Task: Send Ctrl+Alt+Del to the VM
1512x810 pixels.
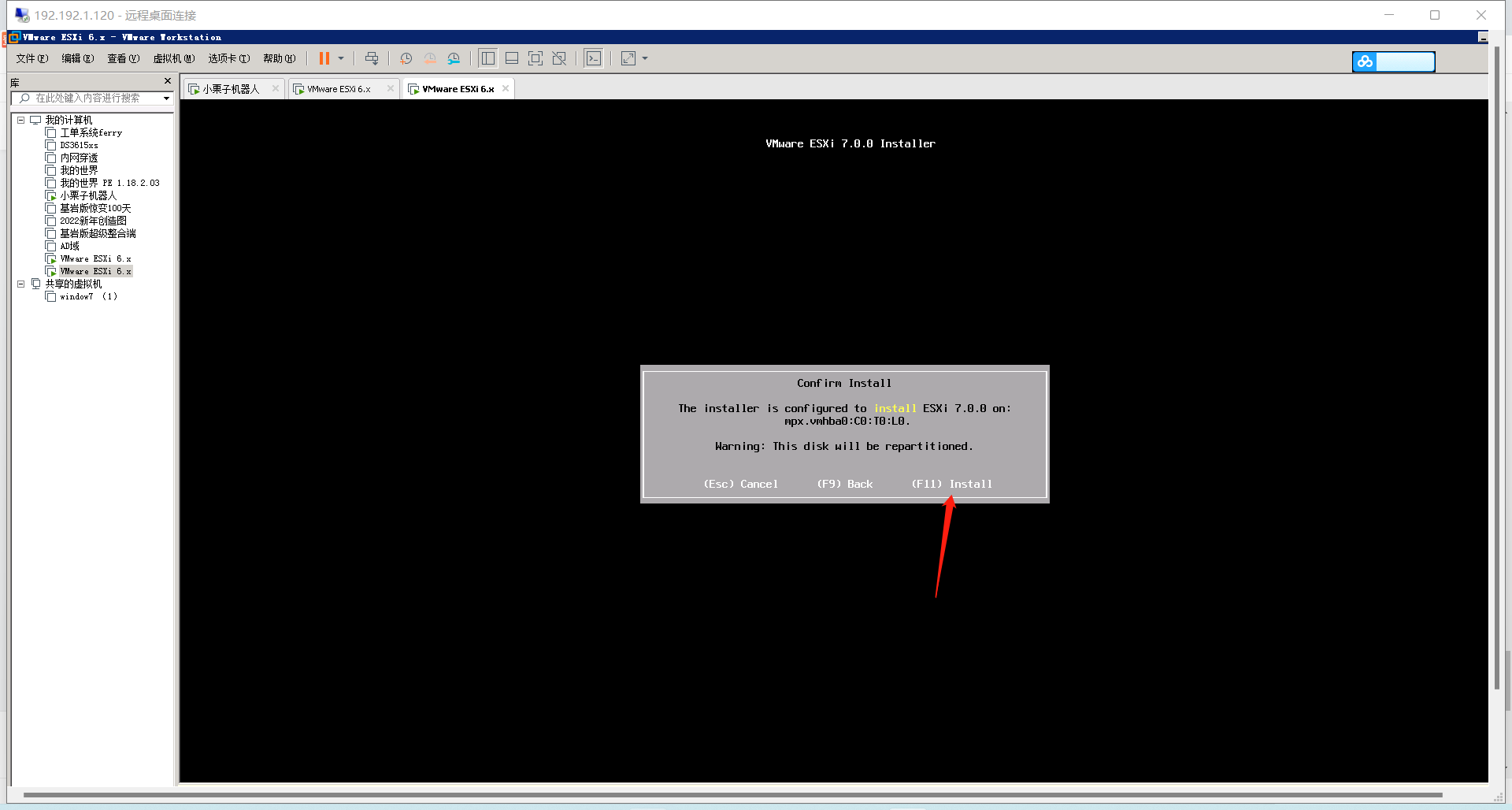Action: point(372,58)
